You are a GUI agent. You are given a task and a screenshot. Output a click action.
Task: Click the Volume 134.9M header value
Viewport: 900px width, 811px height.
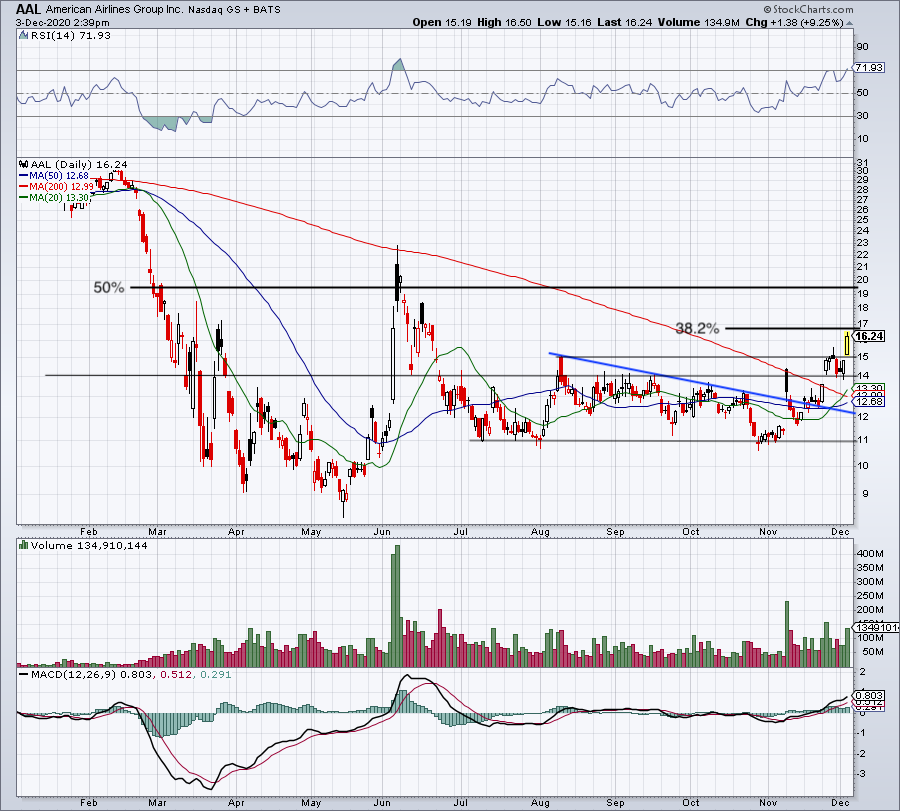click(700, 22)
